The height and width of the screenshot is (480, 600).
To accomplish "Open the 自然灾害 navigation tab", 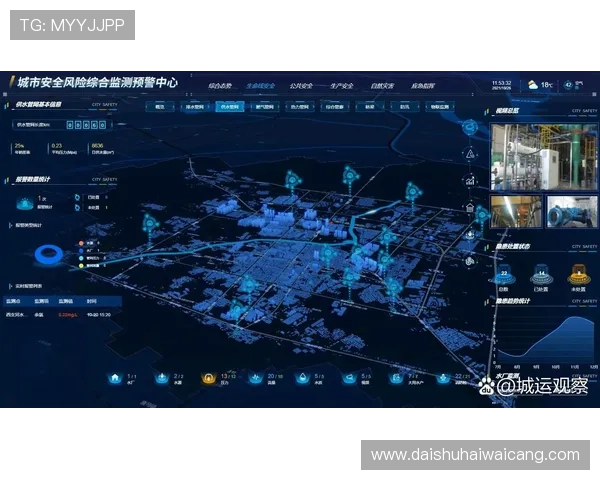I will point(383,86).
